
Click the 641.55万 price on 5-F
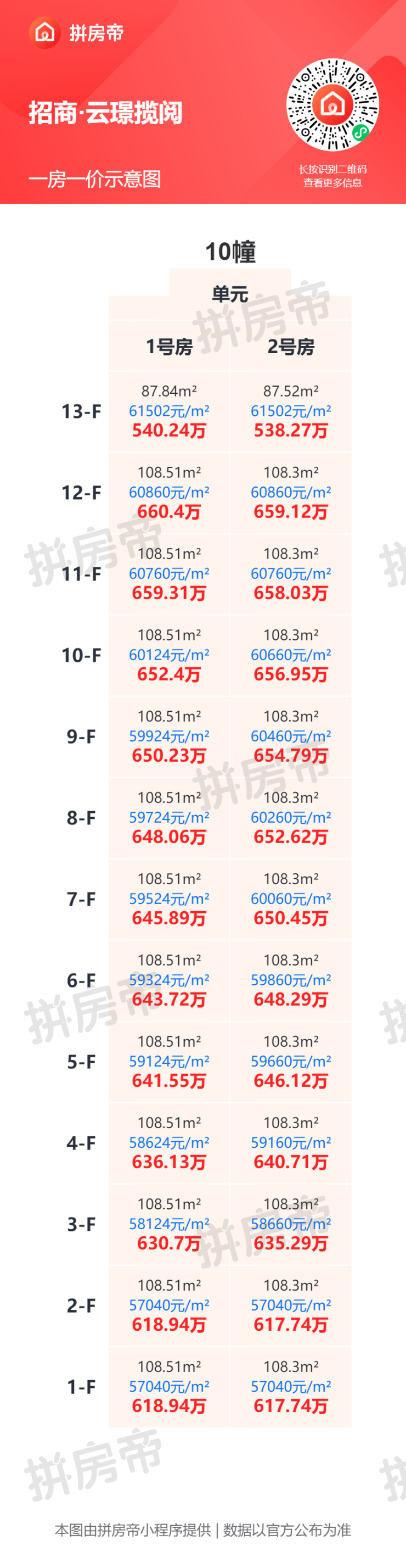169,1081
